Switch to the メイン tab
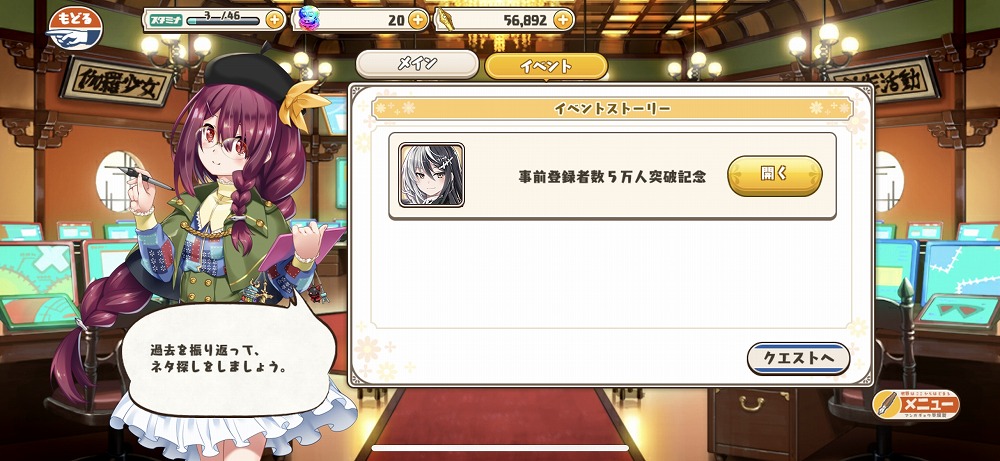Screen dimensions: 1000x461 [x=417, y=64]
